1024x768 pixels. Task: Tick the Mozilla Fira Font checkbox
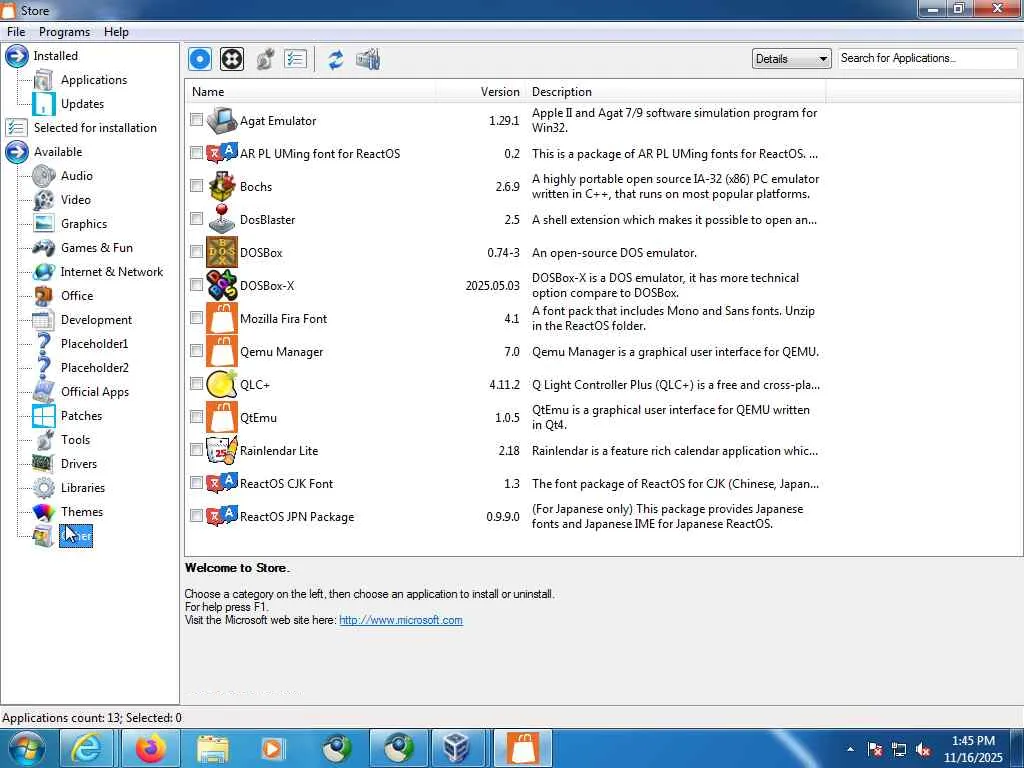tap(196, 317)
